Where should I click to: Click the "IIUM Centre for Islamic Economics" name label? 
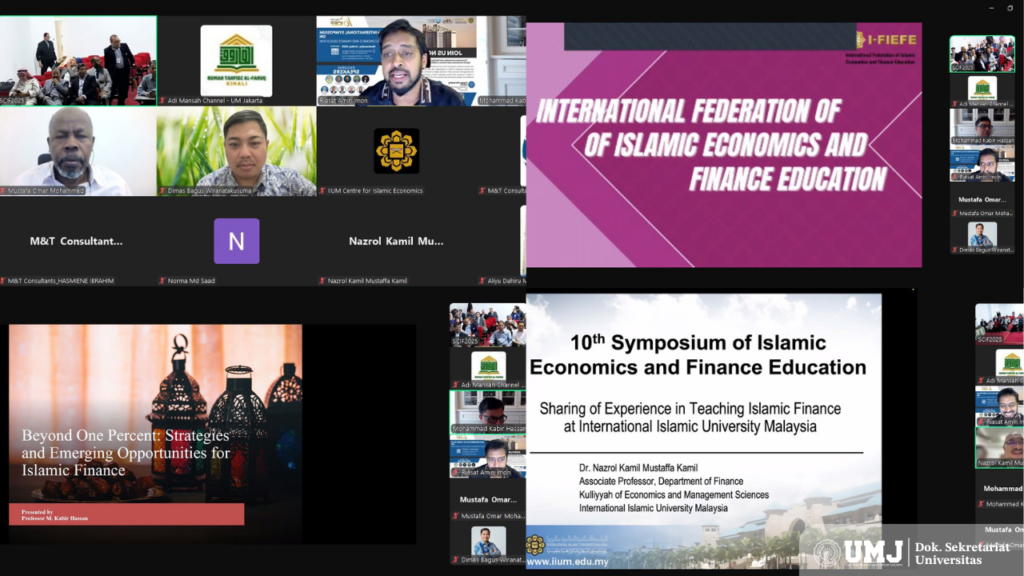click(x=376, y=191)
